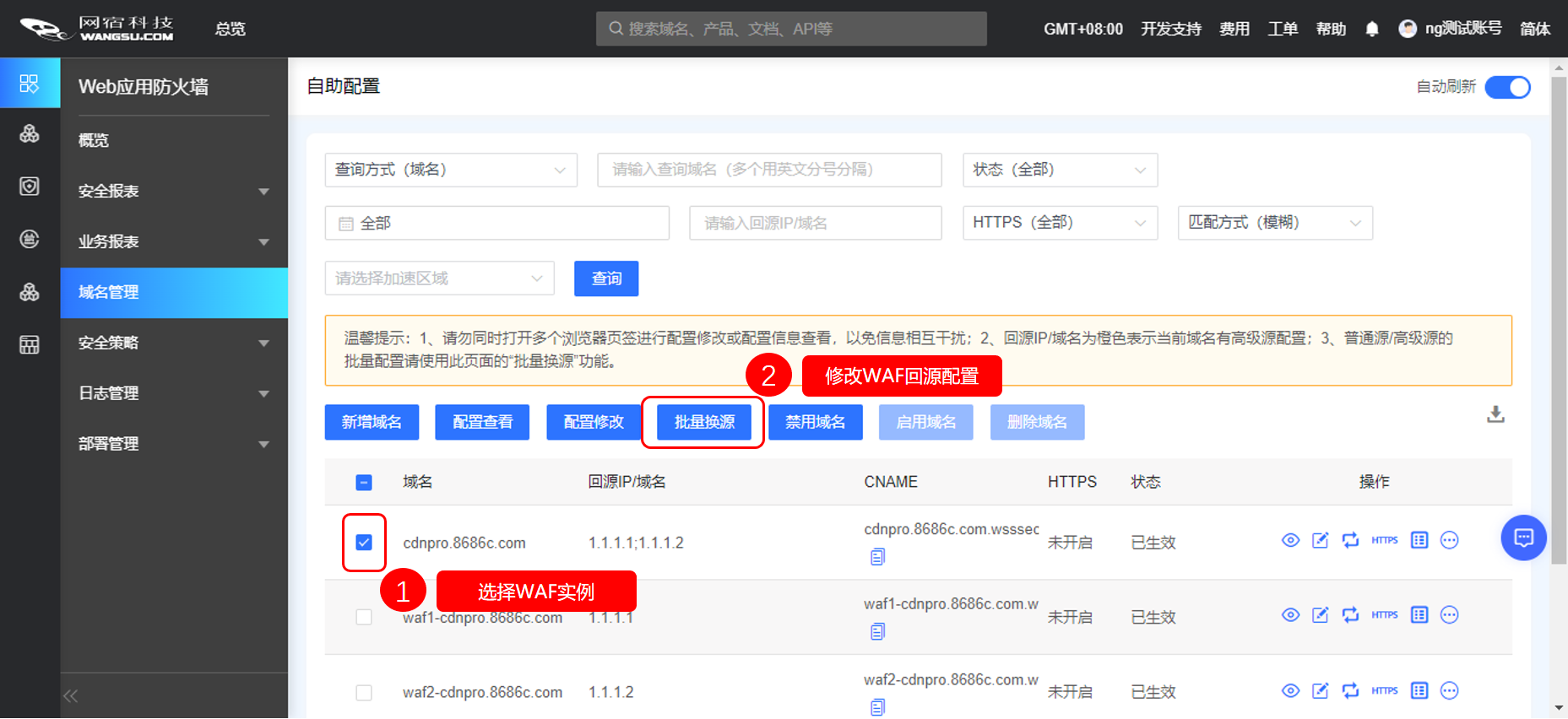Copy CNAME icon for waf1-cdnpro.8686c.com
1568x719 pixels.
[877, 631]
